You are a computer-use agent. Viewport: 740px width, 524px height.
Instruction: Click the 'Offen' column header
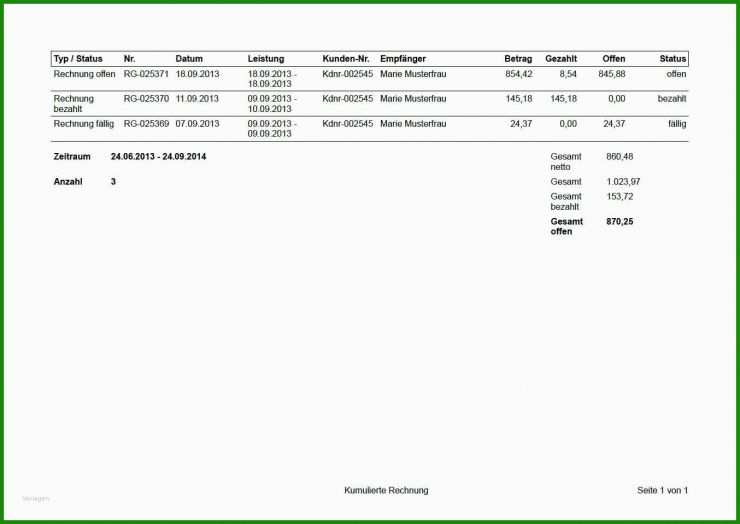(614, 59)
